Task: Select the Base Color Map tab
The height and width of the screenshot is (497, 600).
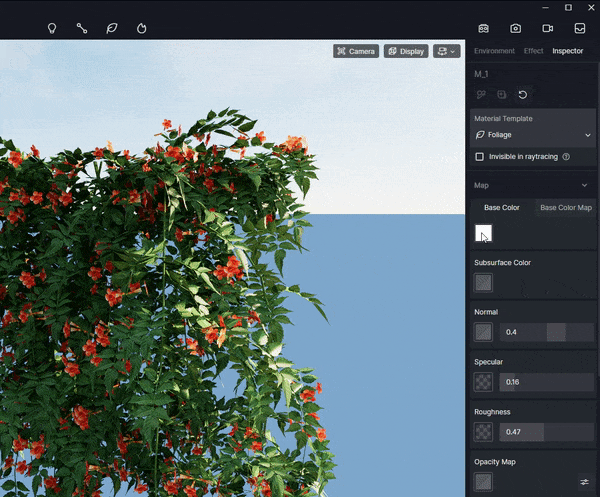Action: 565,208
